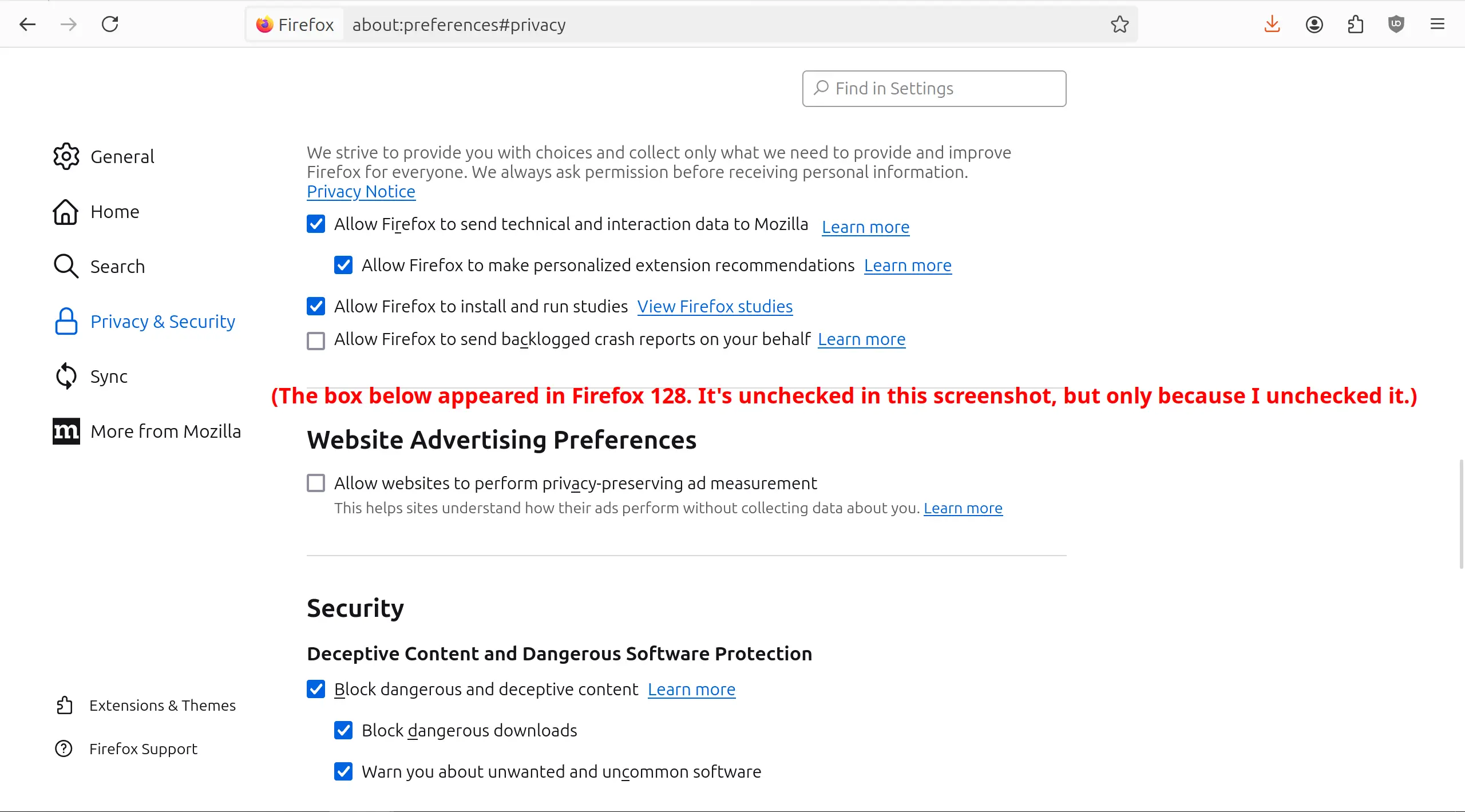Viewport: 1465px width, 812px height.
Task: Click the Firefox menu hamburger icon
Action: pyautogui.click(x=1437, y=24)
